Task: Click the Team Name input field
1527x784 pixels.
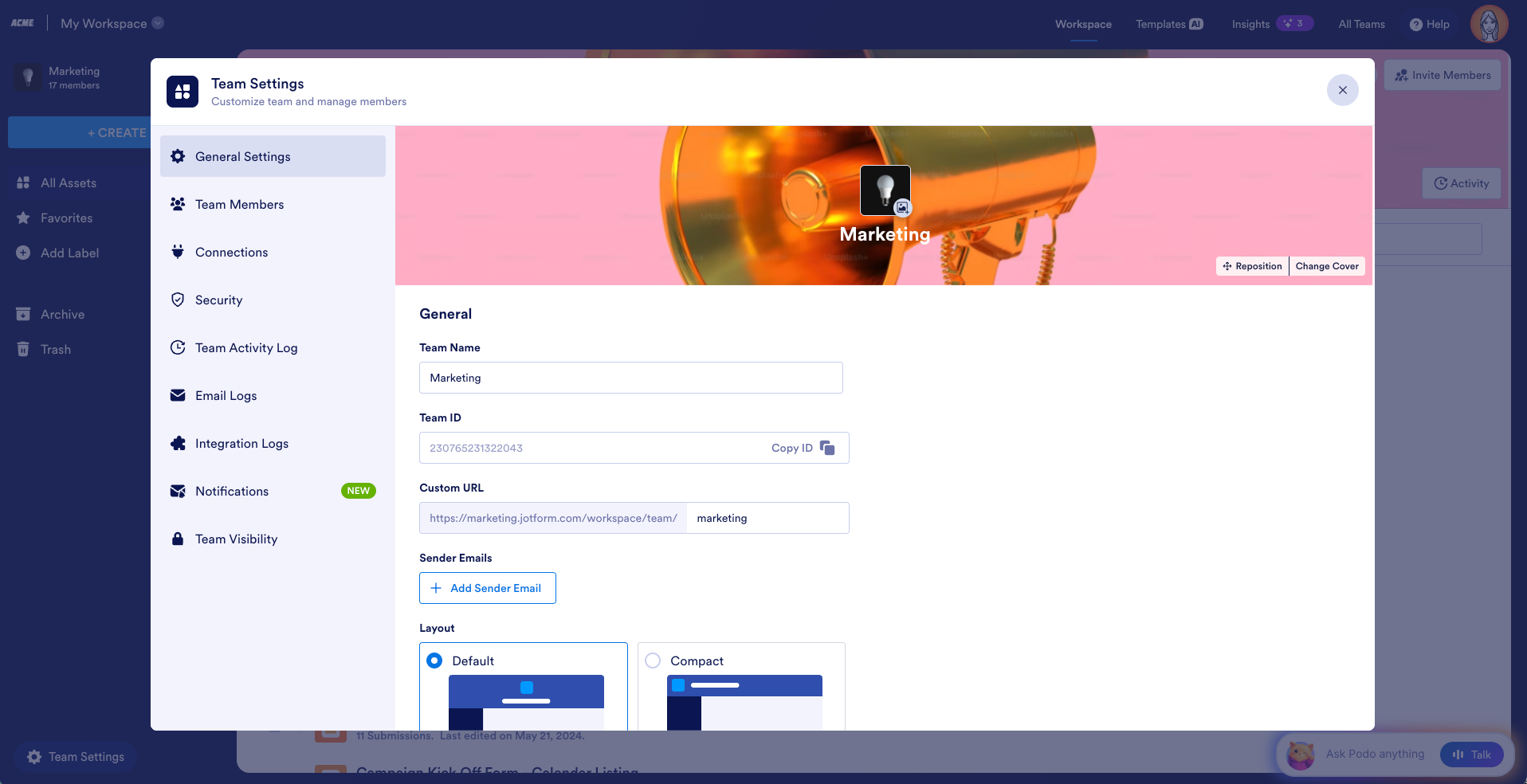Action: point(631,378)
